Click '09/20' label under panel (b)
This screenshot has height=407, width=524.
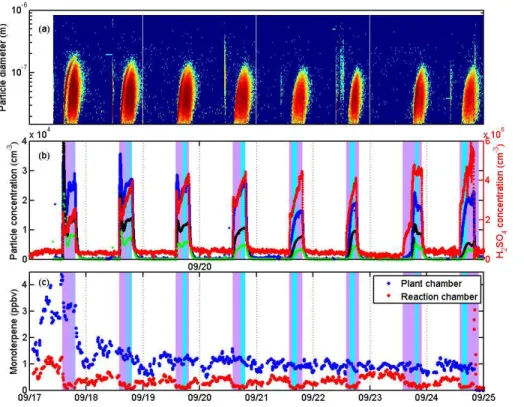tap(200, 266)
